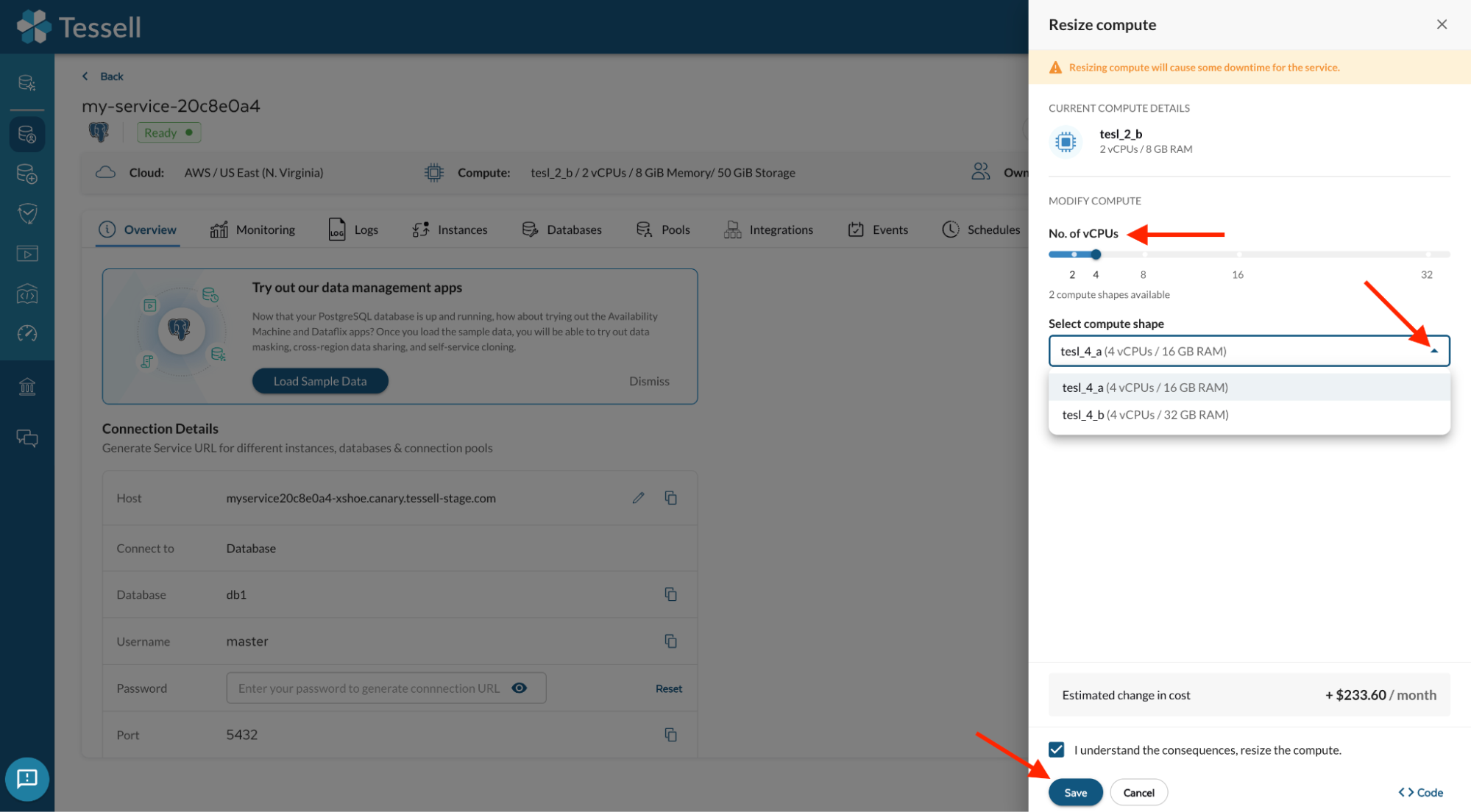Click the Connect to Database value

click(251, 548)
